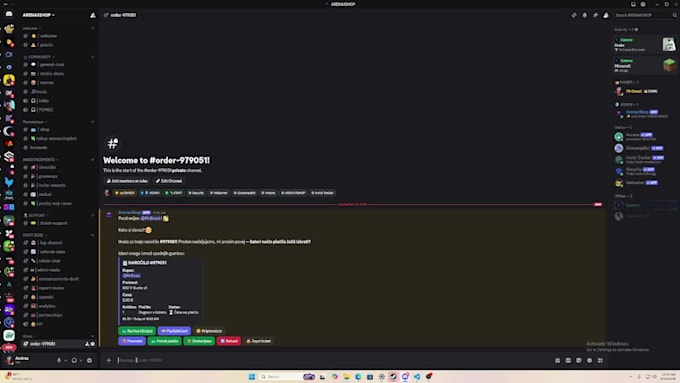
Task: Open the welcome channel
Action: click(59, 36)
